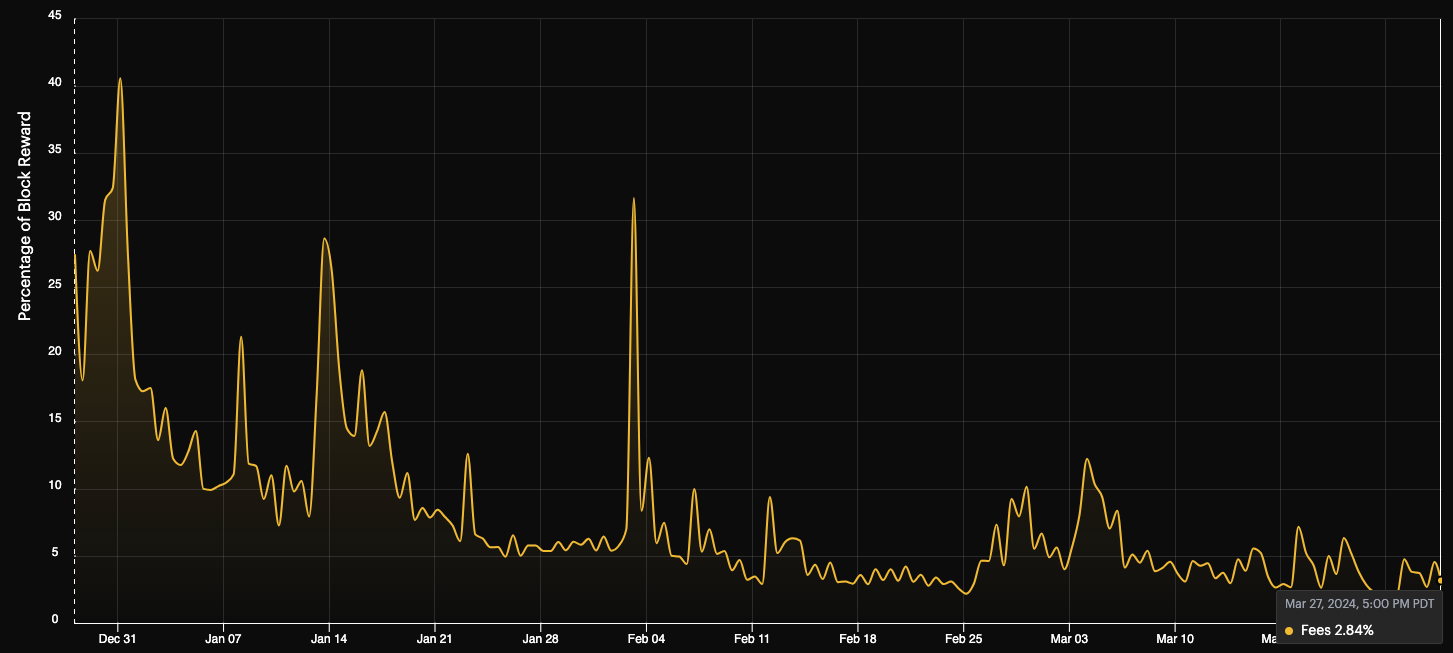Click the "35" y-axis tick label

click(x=54, y=151)
